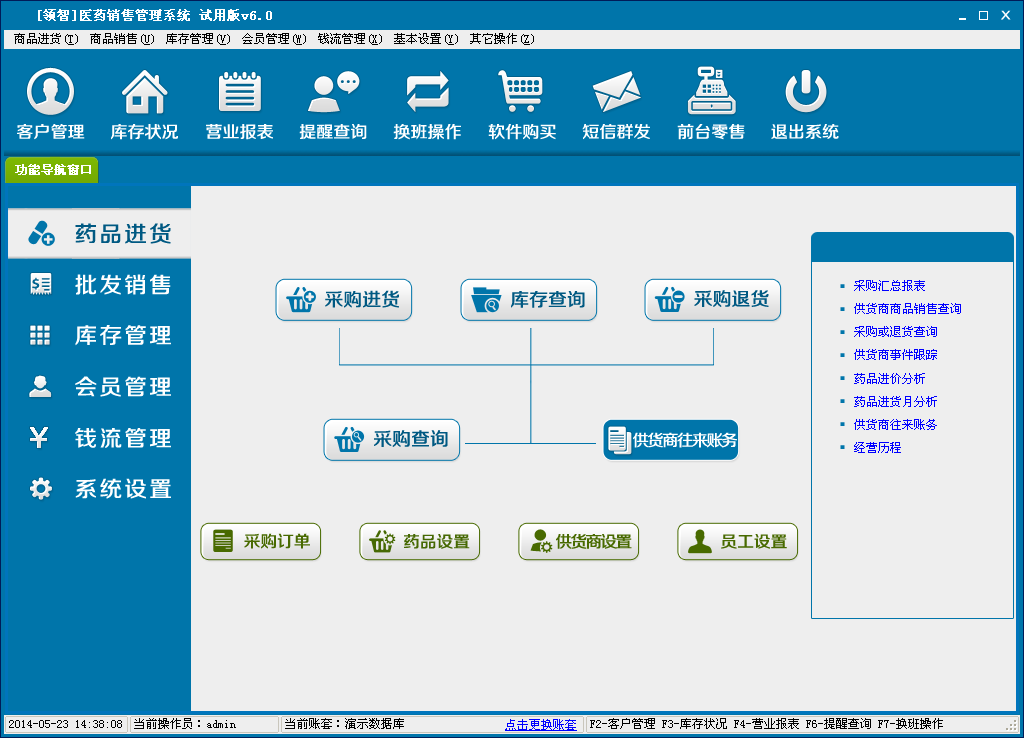Select the 功能导航窗口 tab
The height and width of the screenshot is (738, 1024).
(52, 170)
